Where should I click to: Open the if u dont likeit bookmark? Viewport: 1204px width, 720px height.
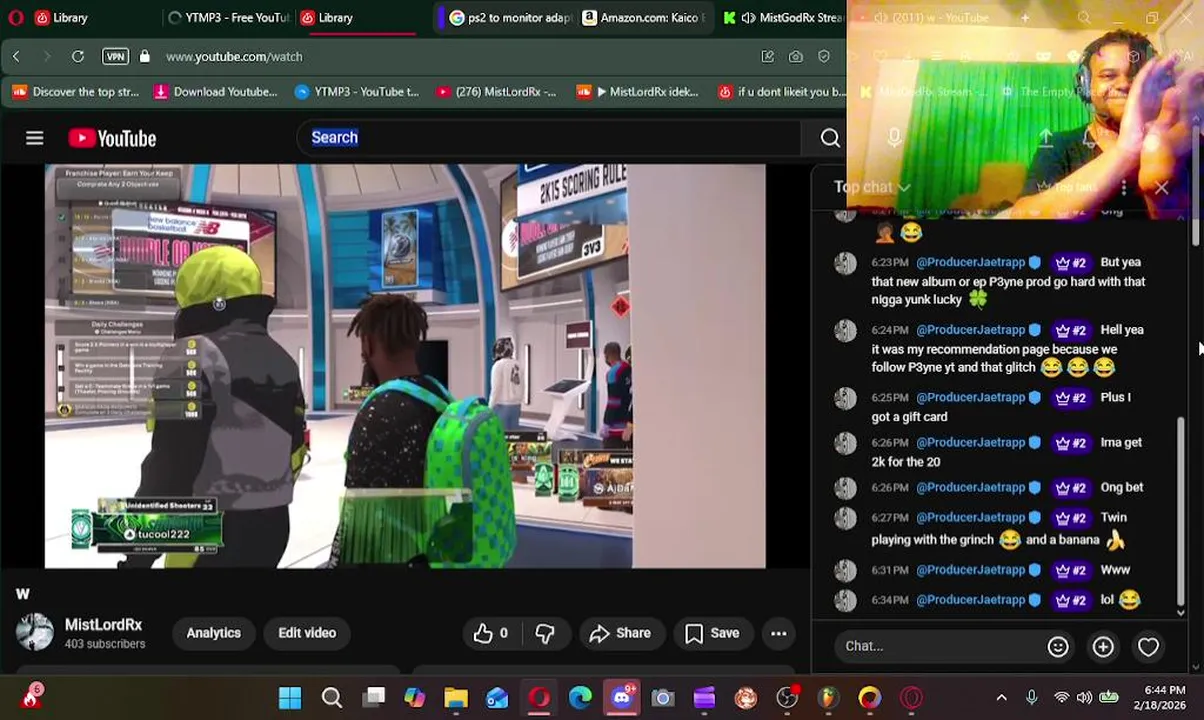pos(781,92)
